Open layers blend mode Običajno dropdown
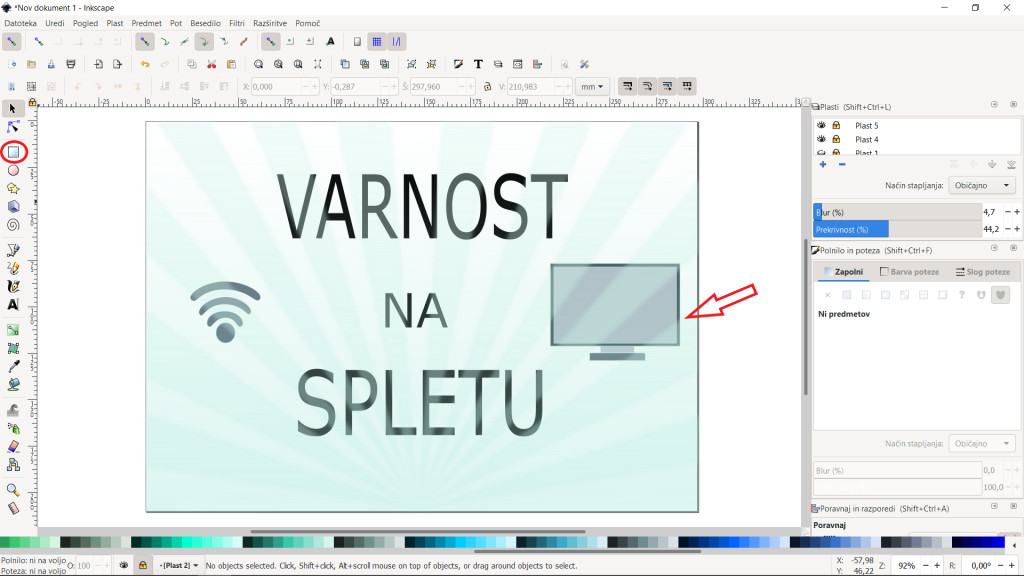This screenshot has width=1024, height=576. (982, 185)
